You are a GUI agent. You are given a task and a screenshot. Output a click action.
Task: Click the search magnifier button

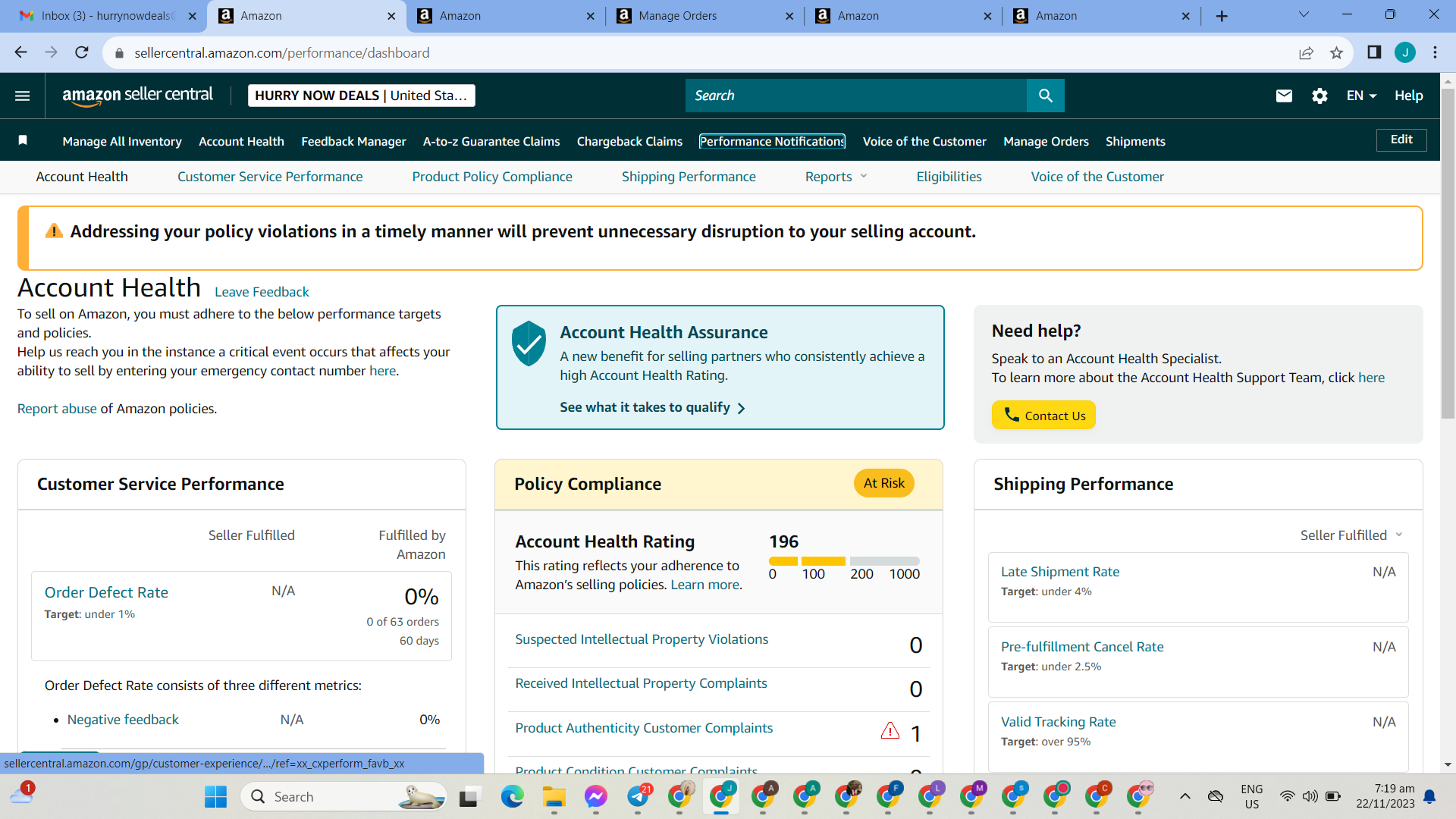tap(1045, 96)
